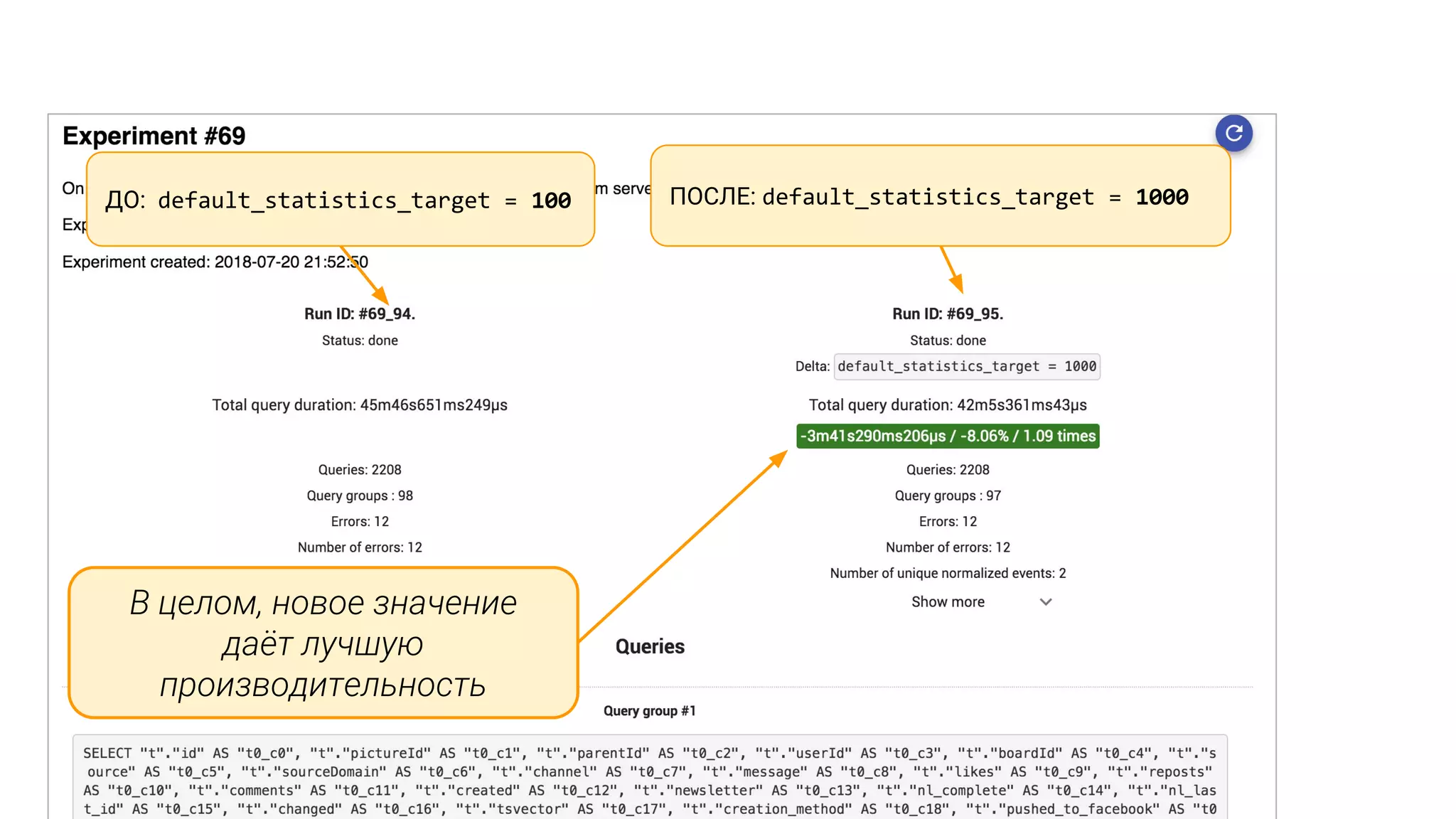Click the Run ID #69_94 heading

(360, 314)
